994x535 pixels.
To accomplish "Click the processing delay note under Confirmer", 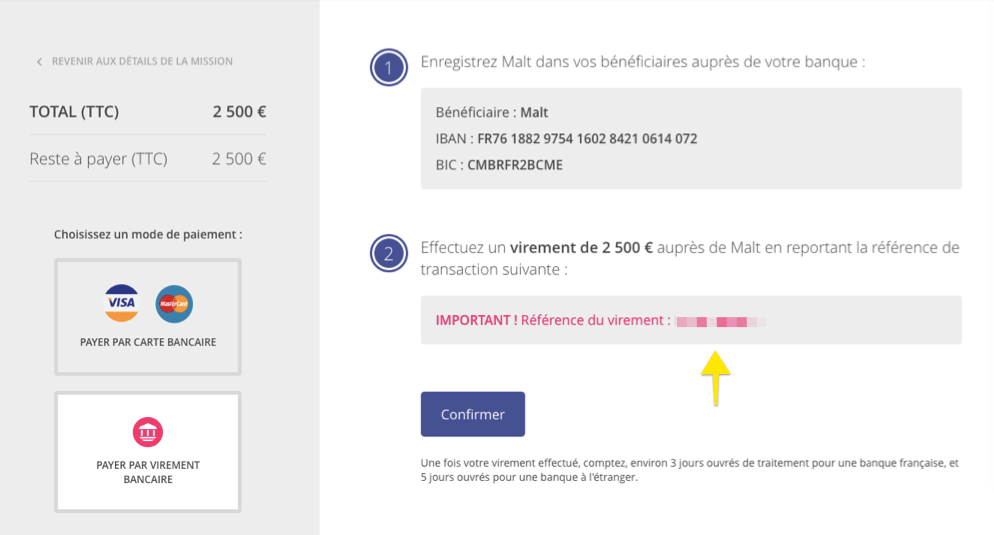I will 690,470.
